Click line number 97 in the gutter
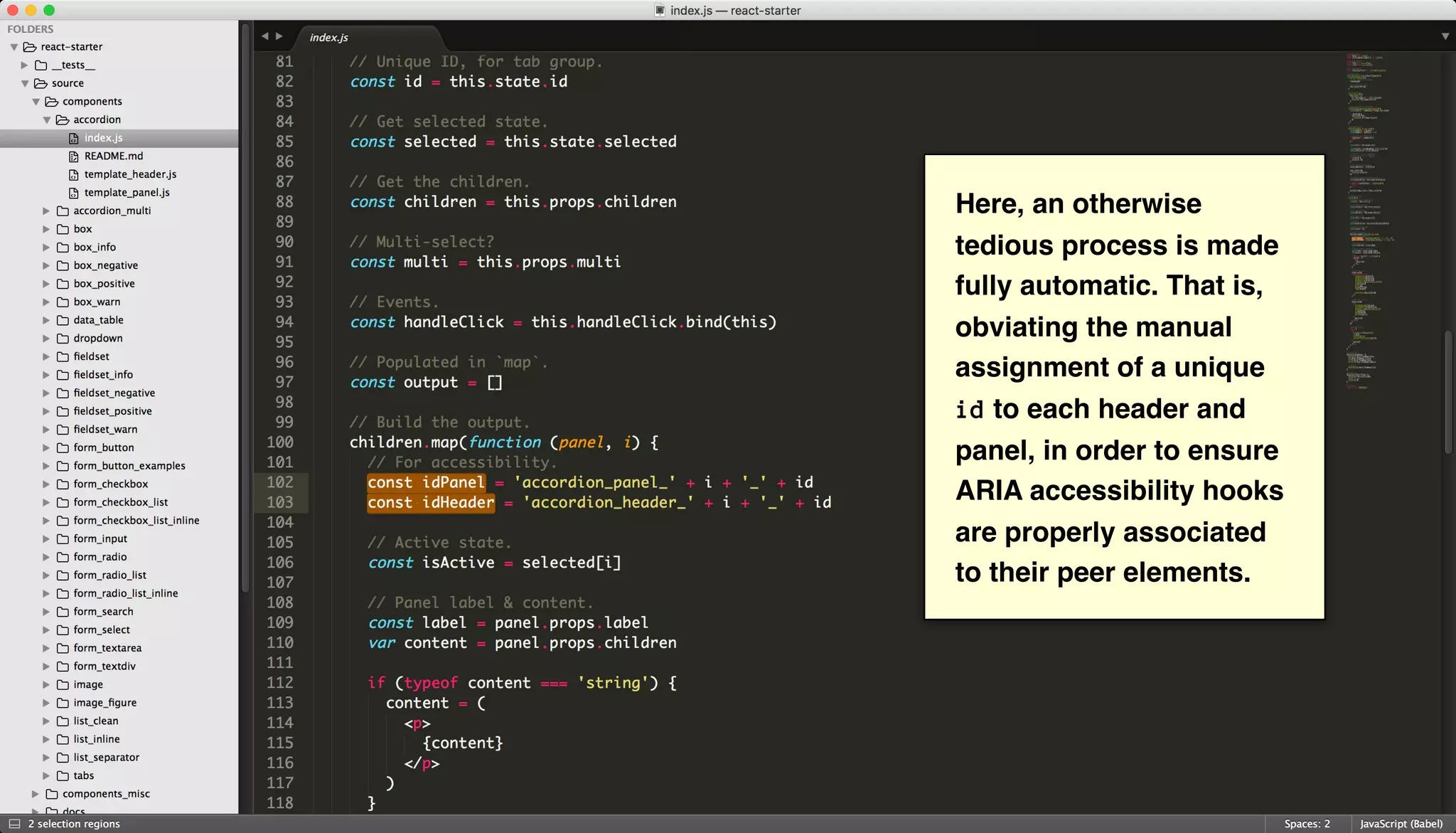1456x833 pixels. coord(284,382)
